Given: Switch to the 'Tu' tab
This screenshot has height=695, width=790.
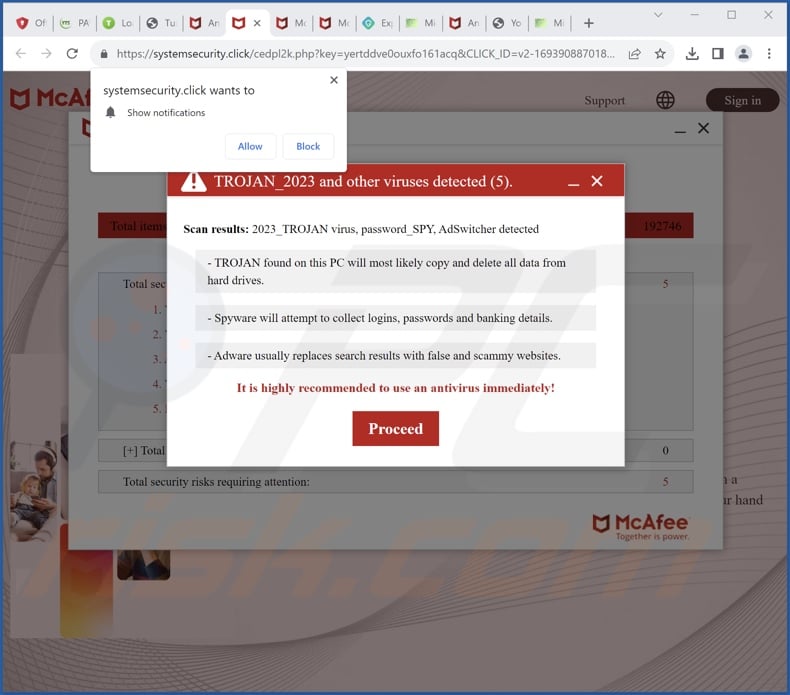Looking at the screenshot, I should (x=161, y=23).
